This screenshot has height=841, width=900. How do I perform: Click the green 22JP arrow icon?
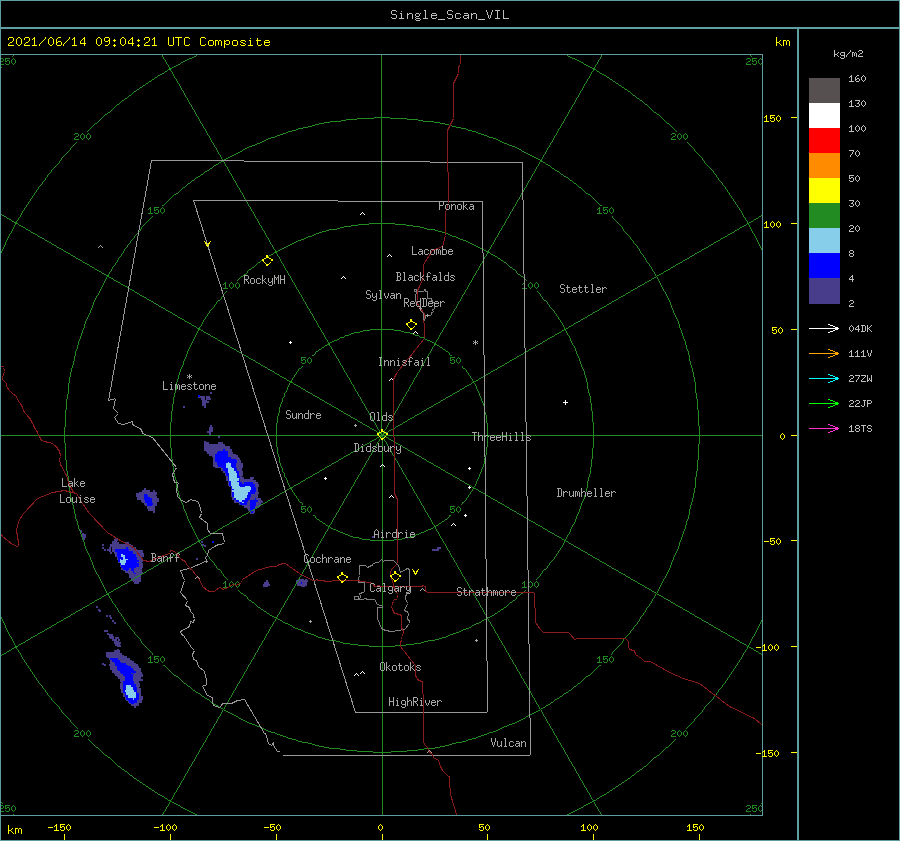(x=824, y=404)
